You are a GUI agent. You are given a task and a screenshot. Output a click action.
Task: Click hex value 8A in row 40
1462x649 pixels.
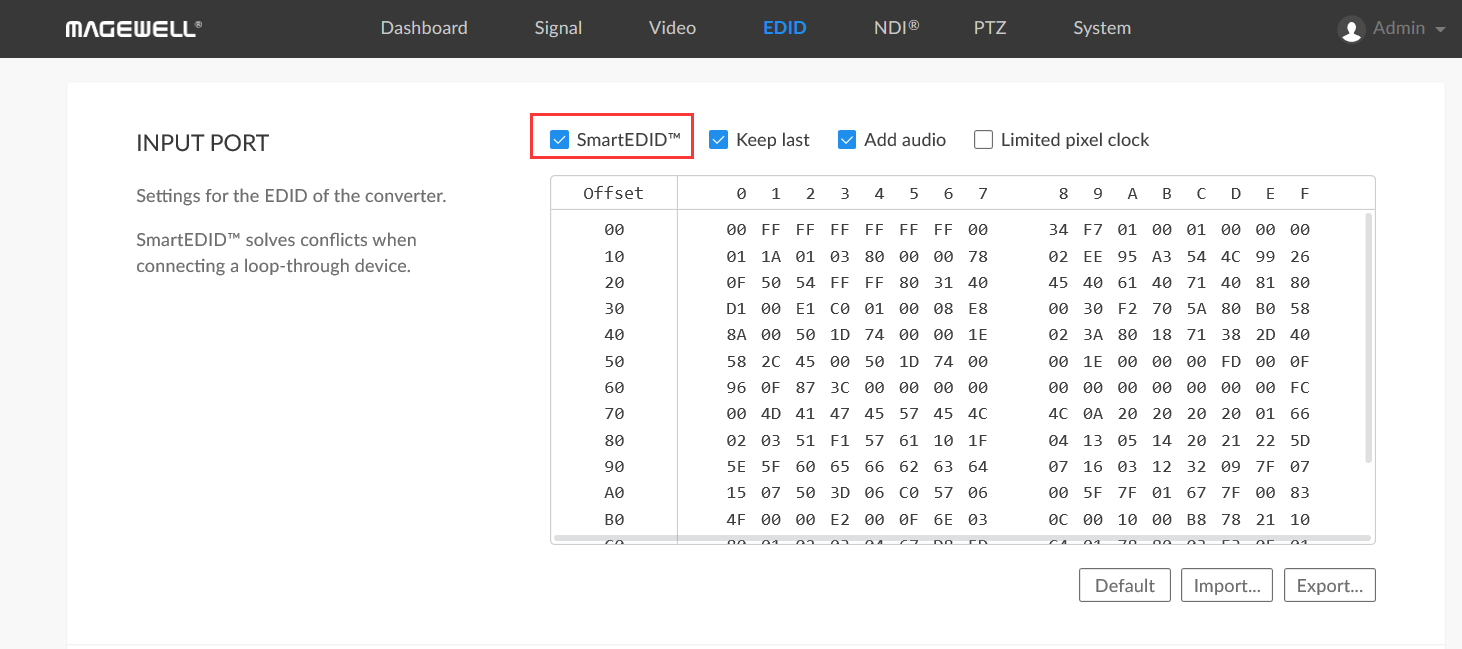(x=737, y=334)
